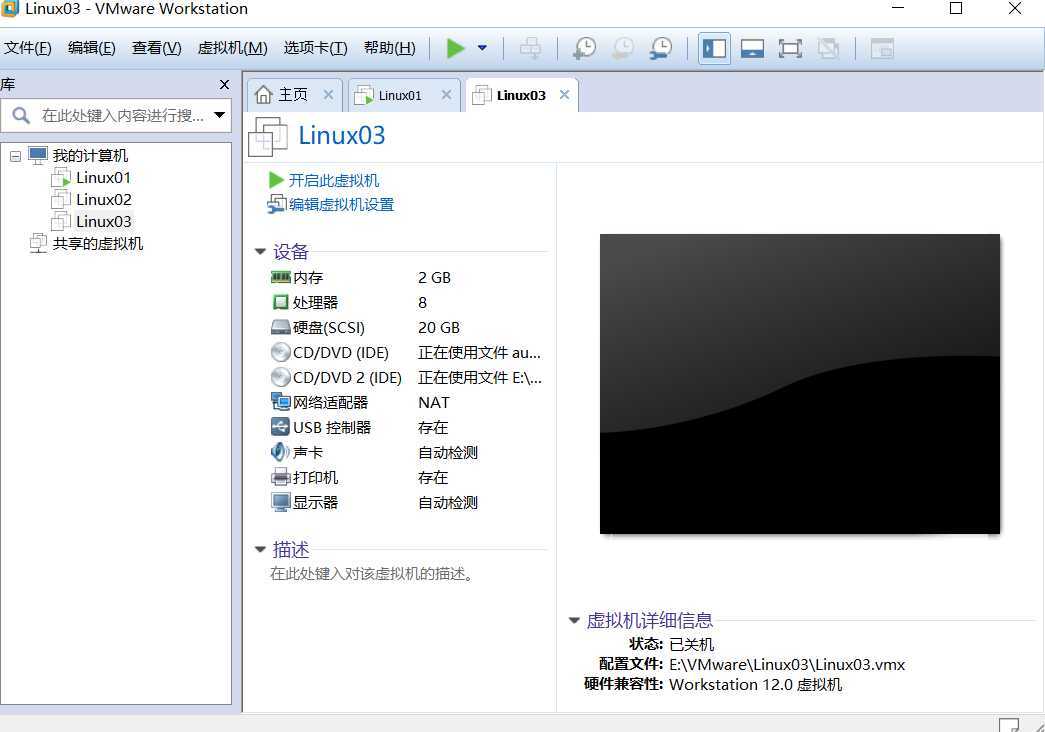Screen dimensions: 1045x732
Task: Close the Linux01 tab
Action: [x=446, y=95]
